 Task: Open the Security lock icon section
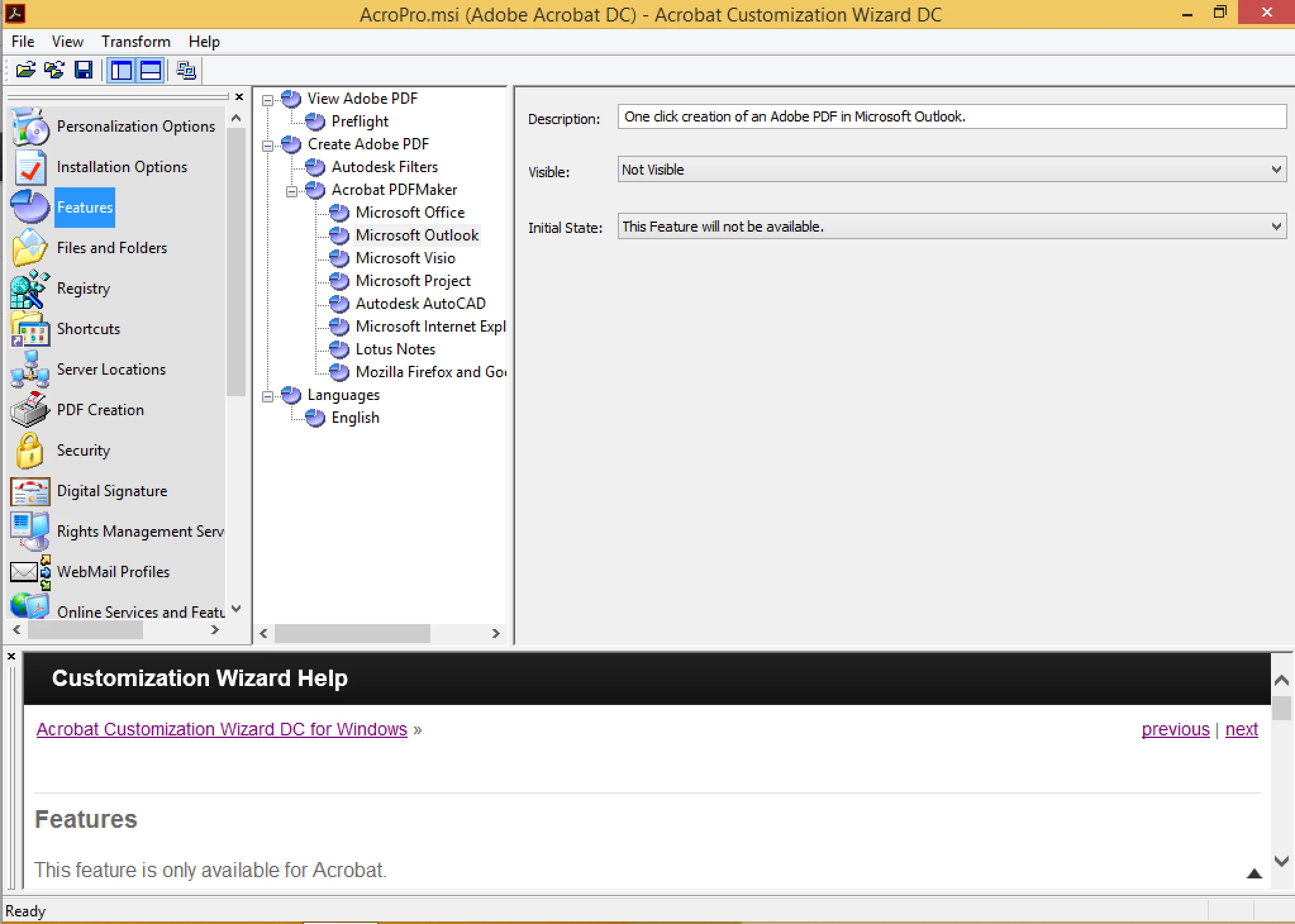29,451
